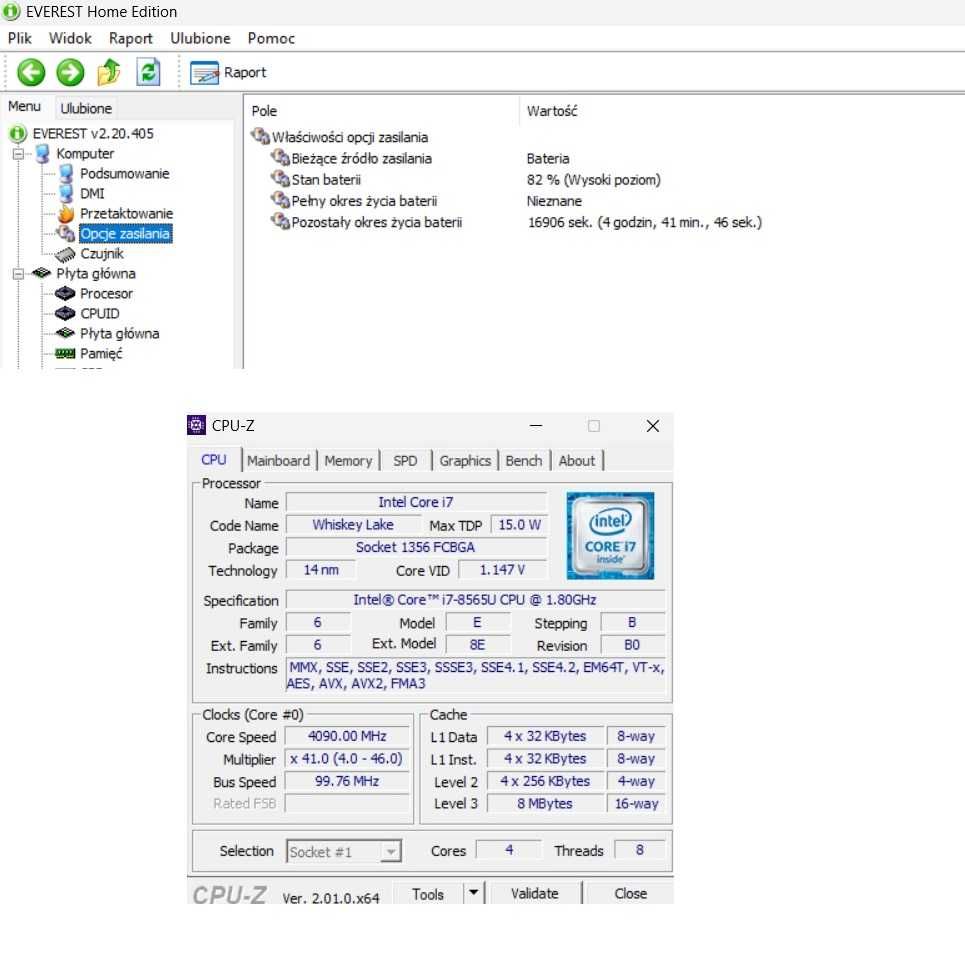This screenshot has width=965, height=958.
Task: Select CPUID in the tree
Action: [x=100, y=314]
